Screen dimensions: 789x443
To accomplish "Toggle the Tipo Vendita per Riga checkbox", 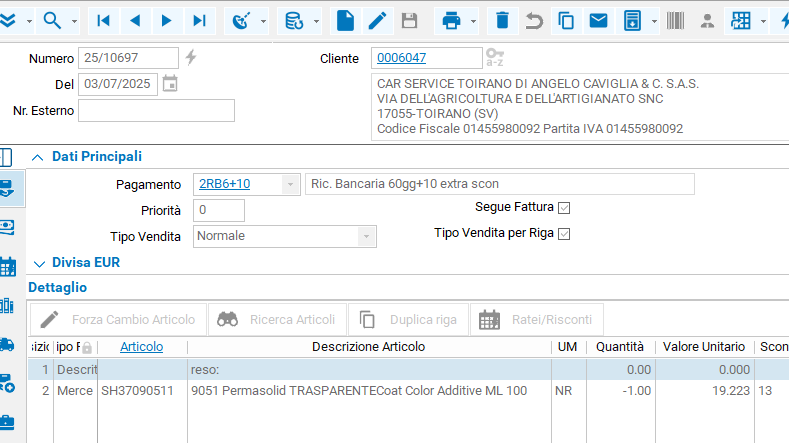I will pyautogui.click(x=564, y=234).
